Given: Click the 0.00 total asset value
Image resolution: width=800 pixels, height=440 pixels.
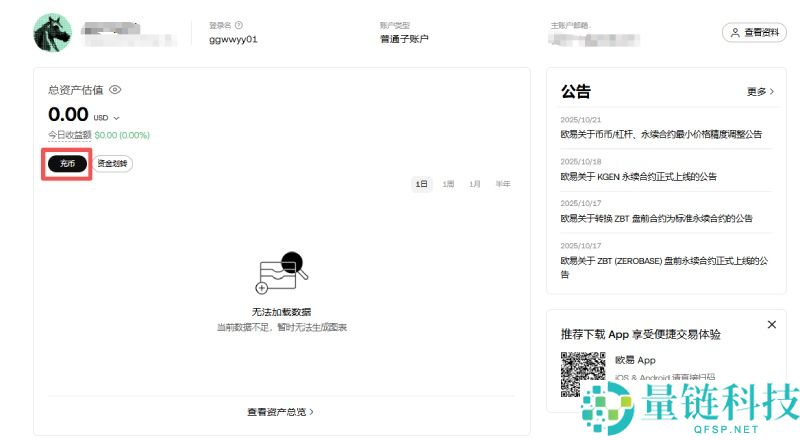Looking at the screenshot, I should coord(68,114).
